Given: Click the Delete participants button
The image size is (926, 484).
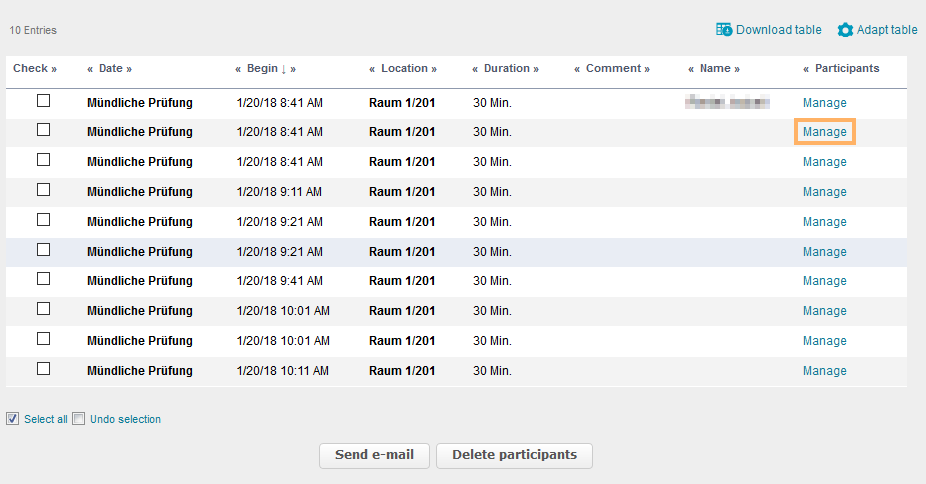Looking at the screenshot, I should click(x=514, y=455).
